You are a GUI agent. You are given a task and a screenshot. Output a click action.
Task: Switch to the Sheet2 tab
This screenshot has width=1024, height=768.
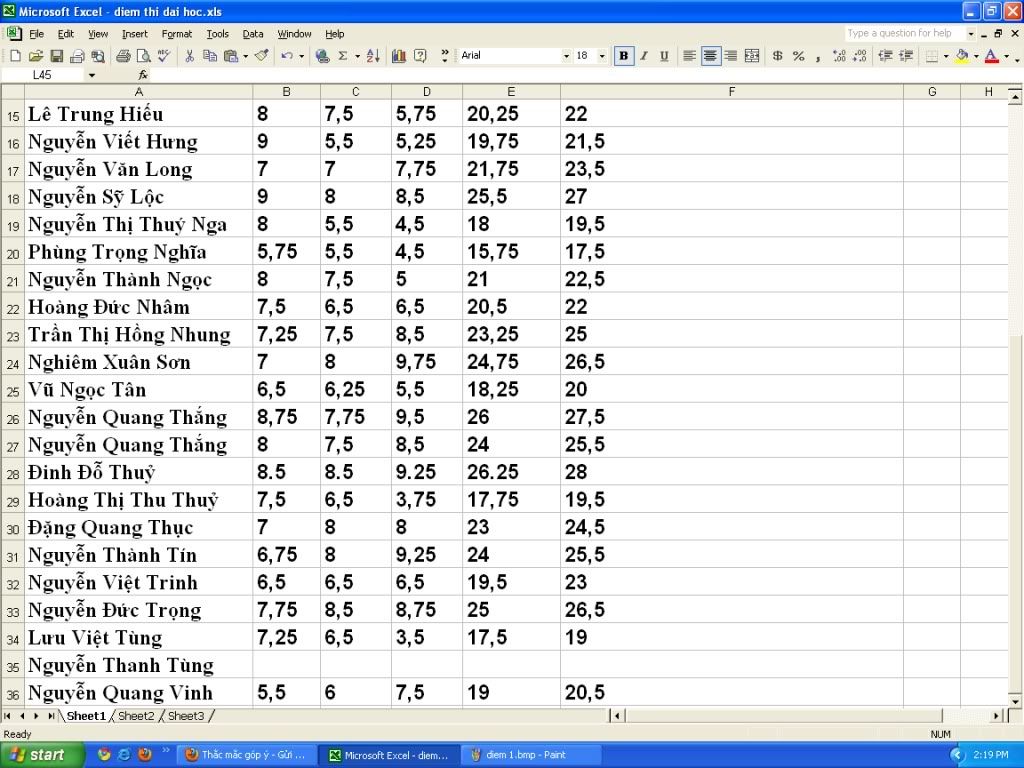coord(136,716)
